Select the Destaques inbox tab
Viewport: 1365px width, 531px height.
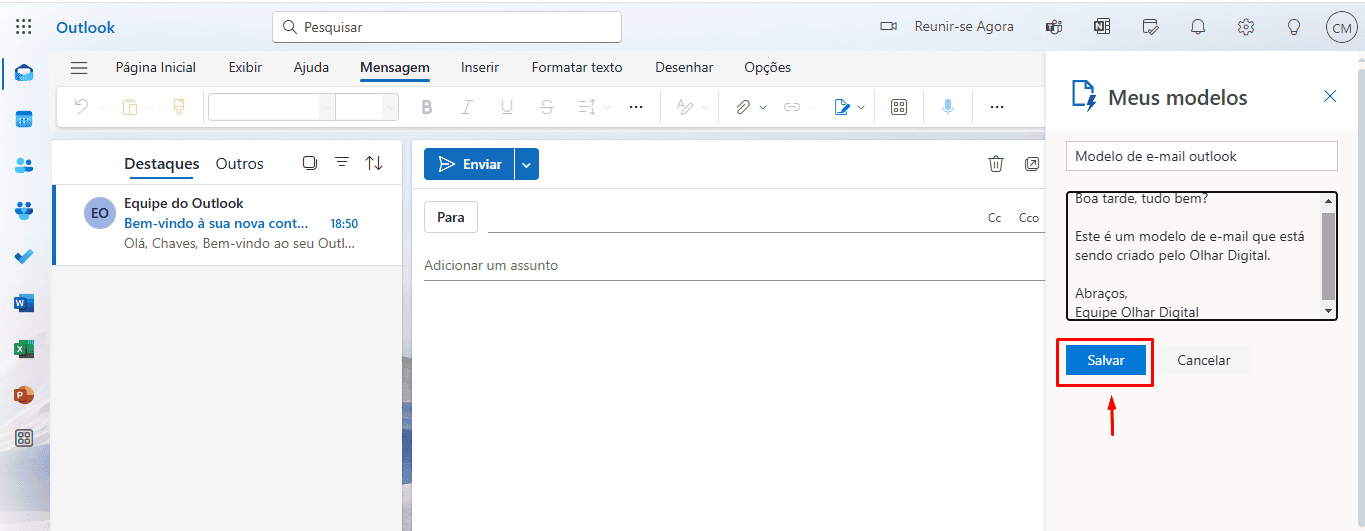click(162, 163)
